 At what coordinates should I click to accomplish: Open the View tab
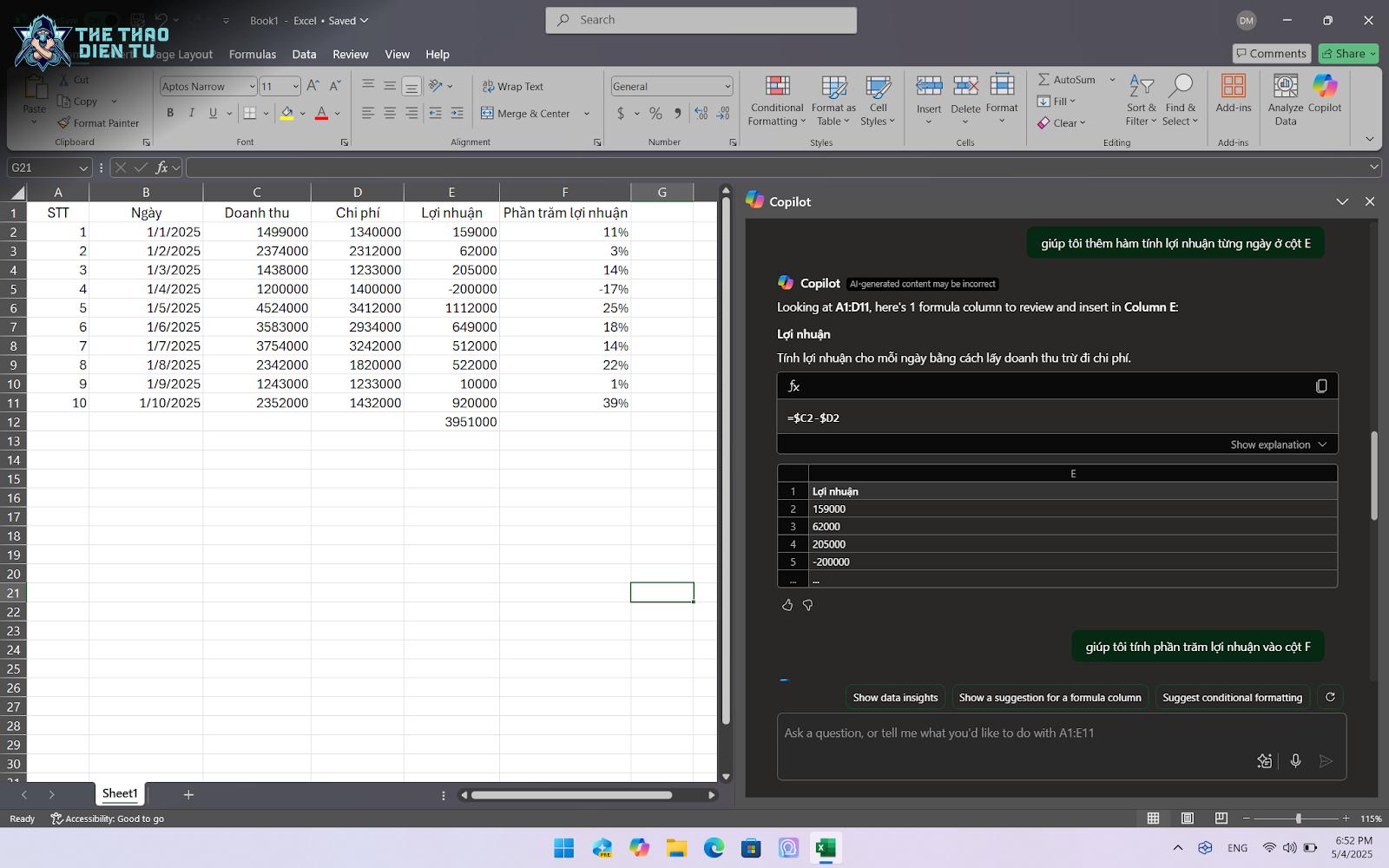point(398,54)
